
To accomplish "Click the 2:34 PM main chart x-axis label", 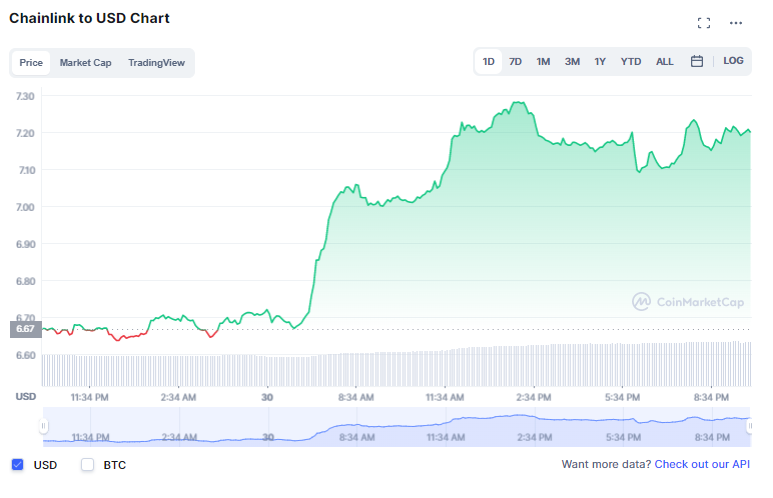I will coord(533,397).
